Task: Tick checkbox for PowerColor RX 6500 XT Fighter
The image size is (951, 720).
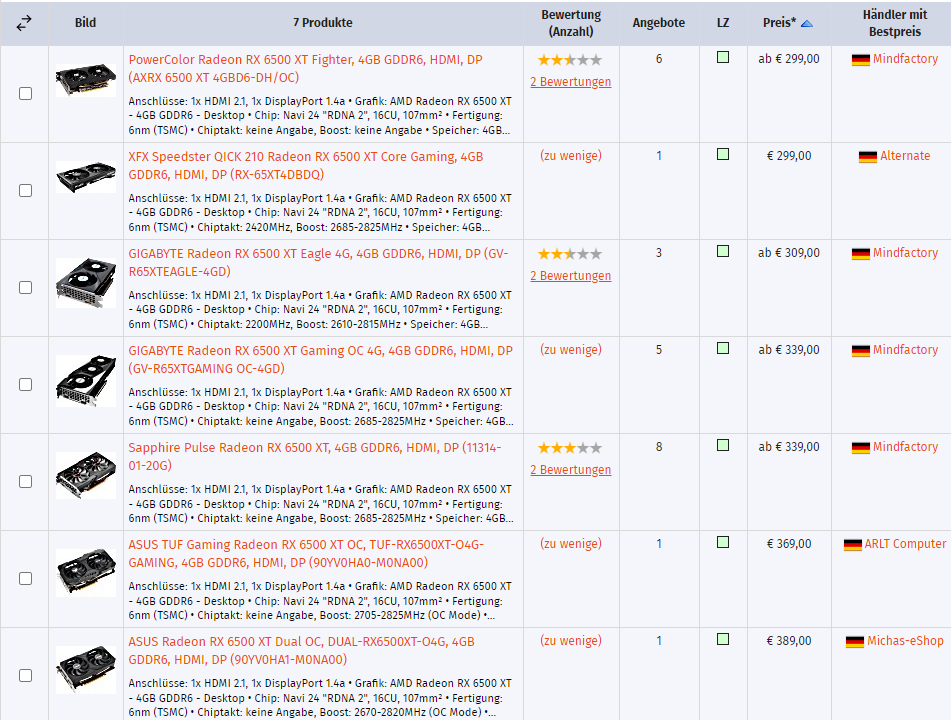Action: tap(26, 94)
